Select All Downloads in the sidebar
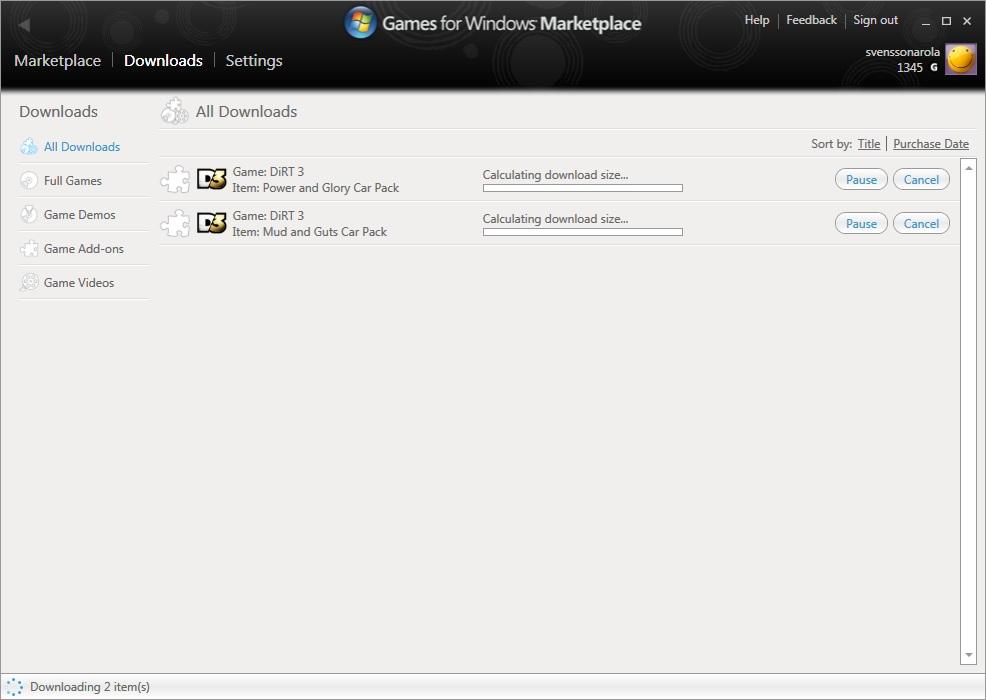Image resolution: width=986 pixels, height=700 pixels. pyautogui.click(x=82, y=147)
